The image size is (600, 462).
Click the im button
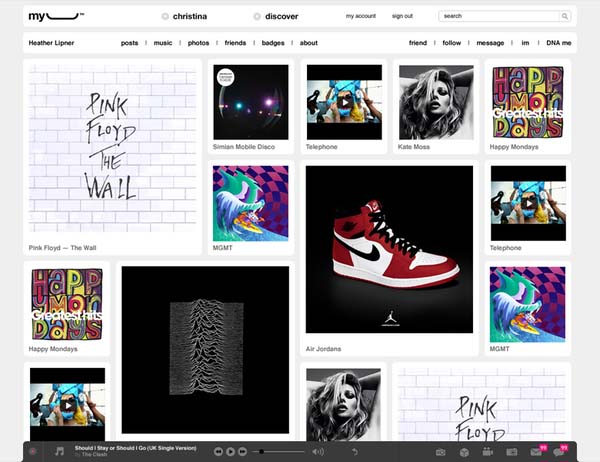click(x=525, y=43)
